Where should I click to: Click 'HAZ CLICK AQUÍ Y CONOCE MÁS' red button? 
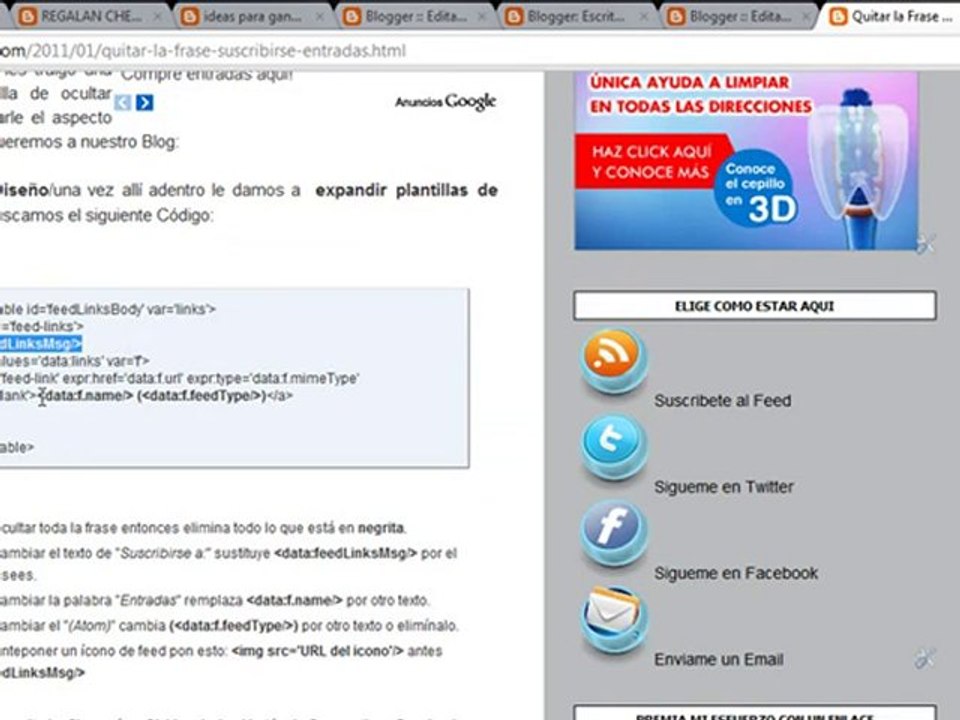click(x=653, y=162)
